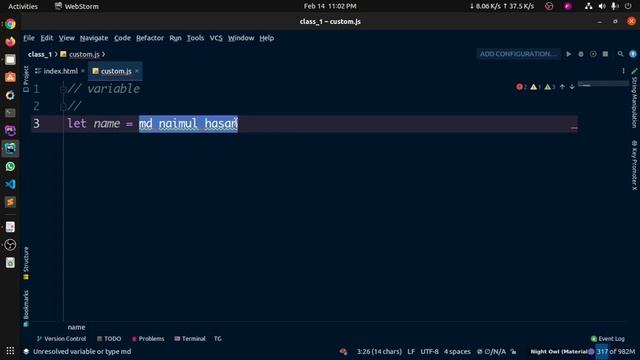Open the Event Log
Image resolution: width=640 pixels, height=360 pixels.
[608, 339]
